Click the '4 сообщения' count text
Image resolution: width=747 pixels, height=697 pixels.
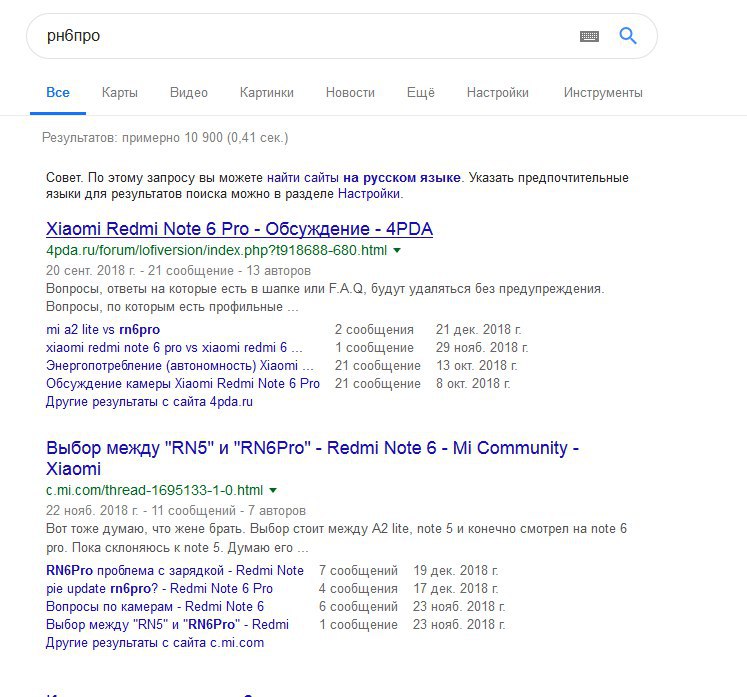click(358, 589)
